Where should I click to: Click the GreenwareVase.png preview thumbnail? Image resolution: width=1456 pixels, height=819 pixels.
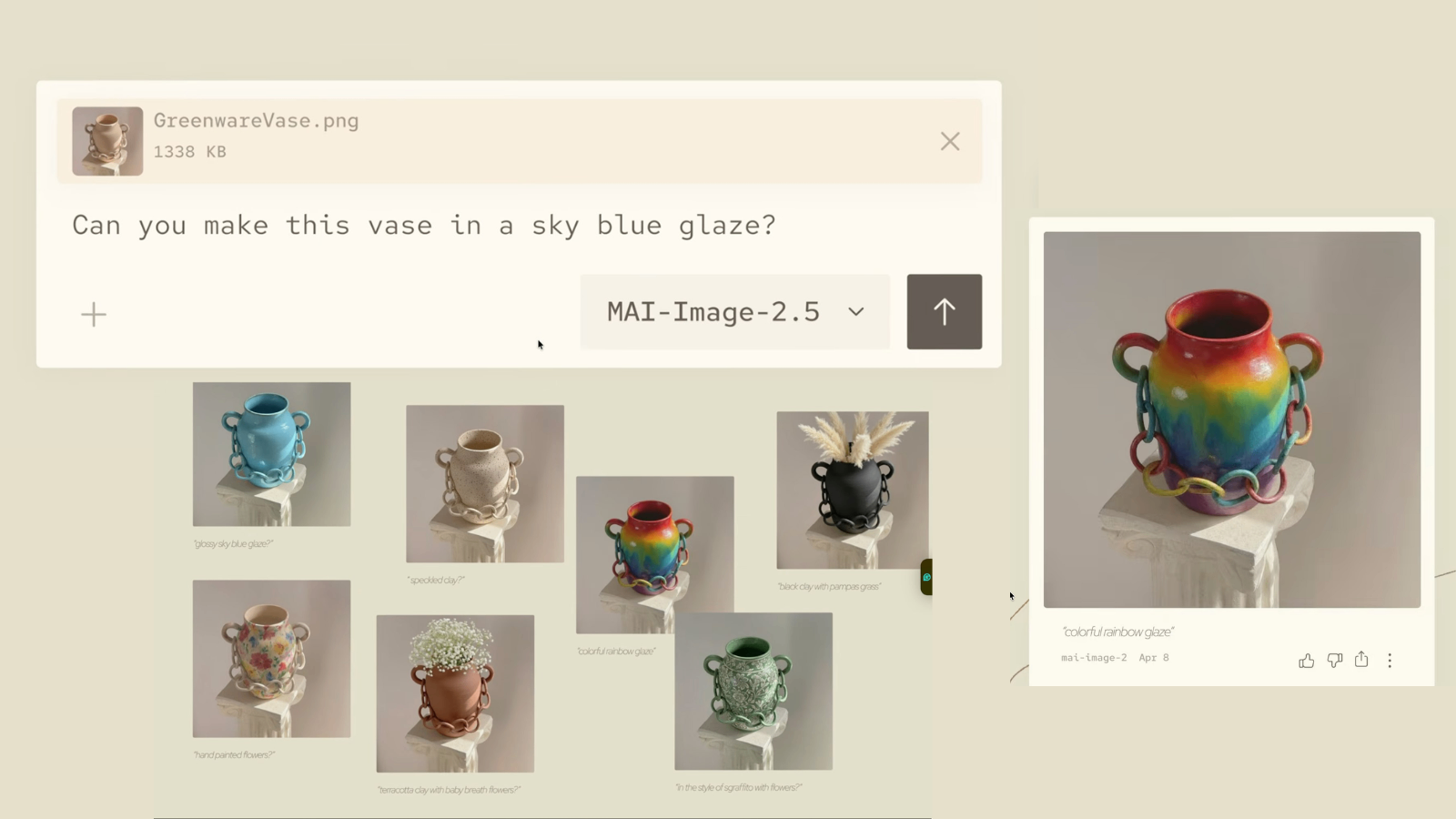107,141
